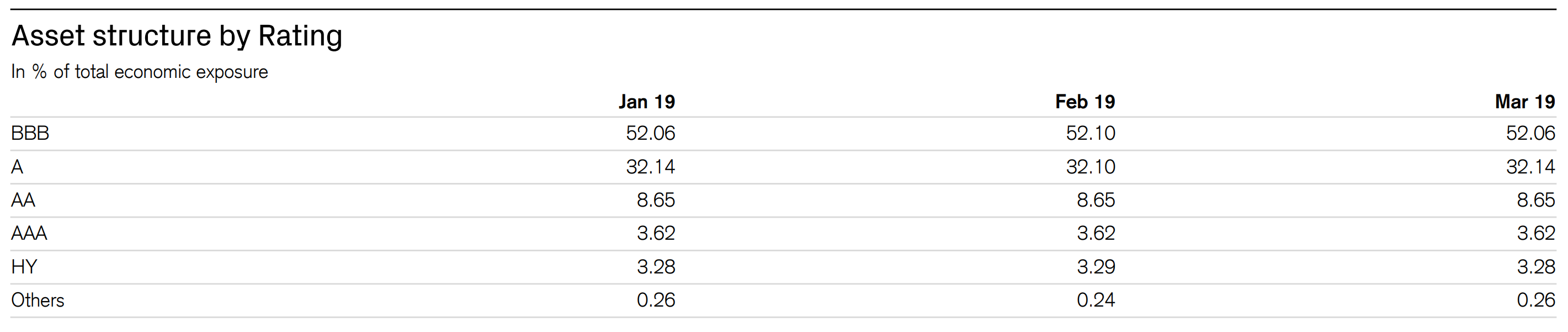The height and width of the screenshot is (332, 1568).
Task: Select the HY value for Jan 19
Action: click(656, 267)
